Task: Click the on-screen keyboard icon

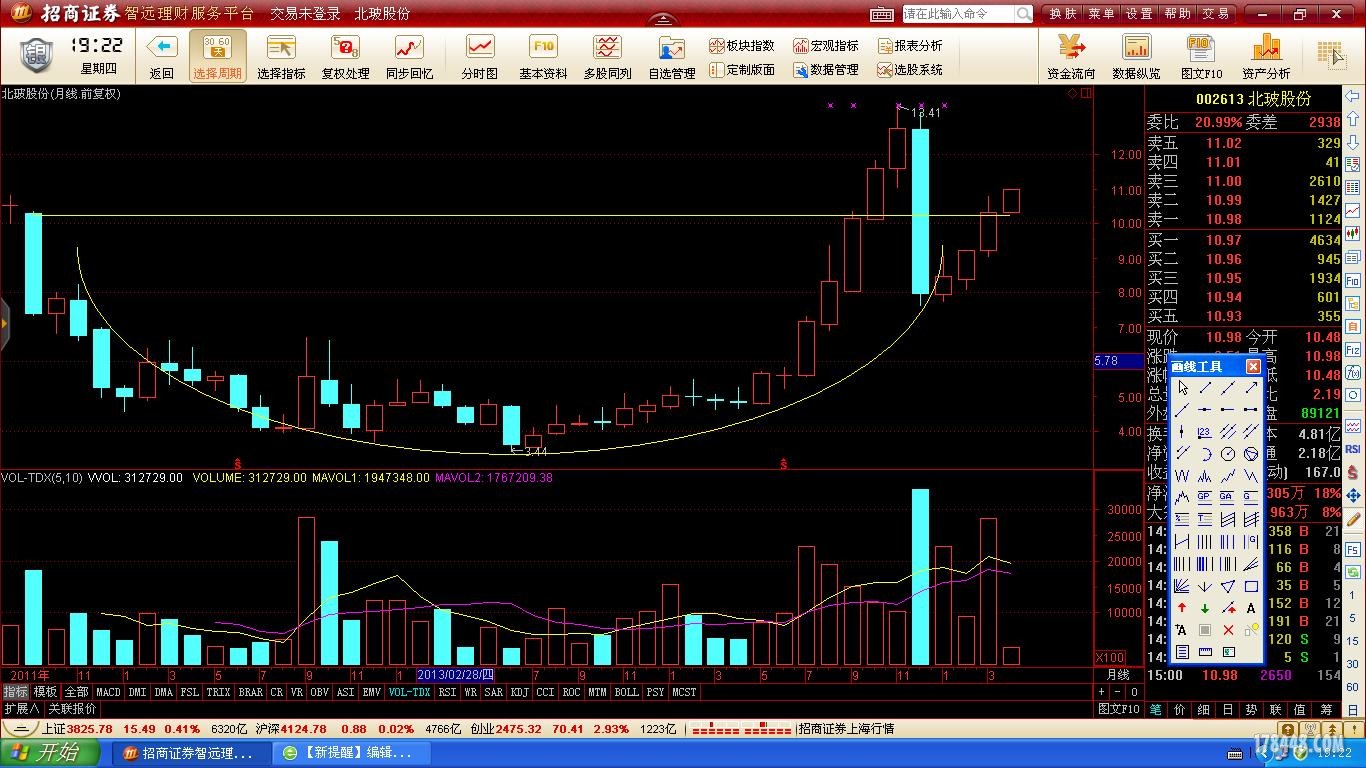Action: (x=881, y=14)
